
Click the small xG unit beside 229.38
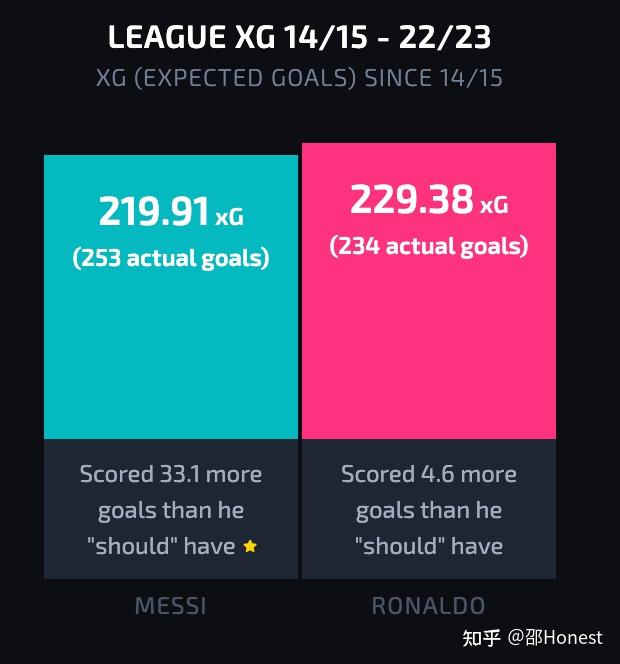pyautogui.click(x=494, y=205)
